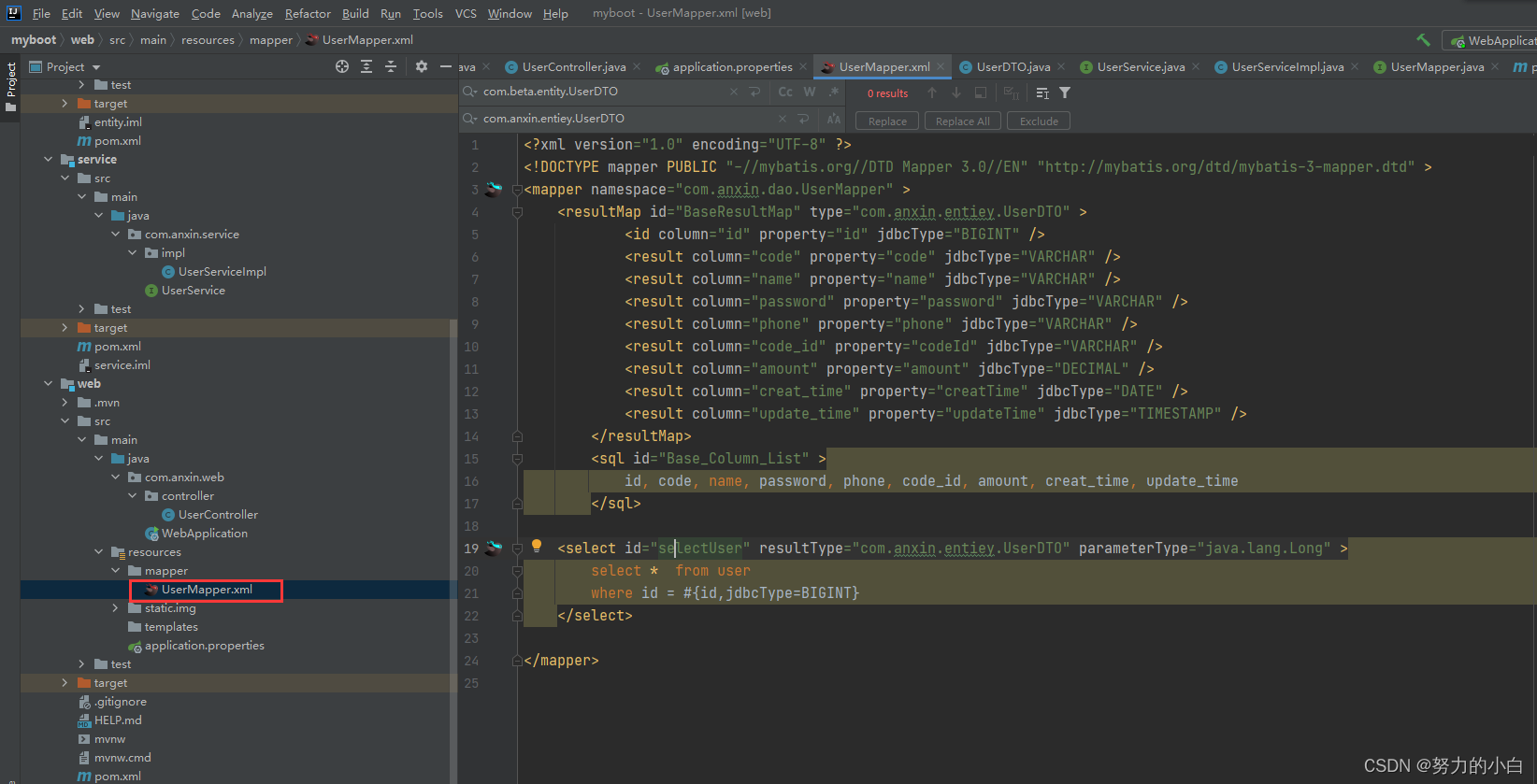Screen dimensions: 1537x784
Task: Click the project tree vertical scrollbar
Action: coord(453,551)
